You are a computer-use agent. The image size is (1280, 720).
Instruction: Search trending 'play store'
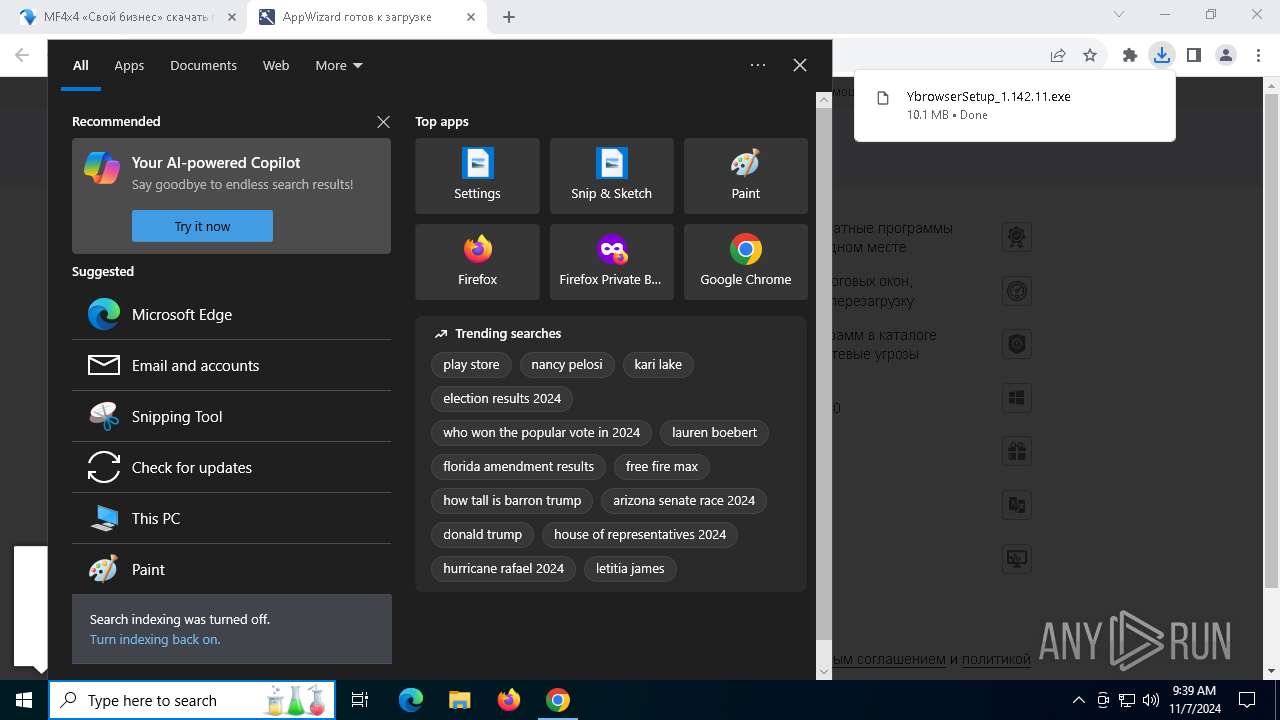coord(471,364)
